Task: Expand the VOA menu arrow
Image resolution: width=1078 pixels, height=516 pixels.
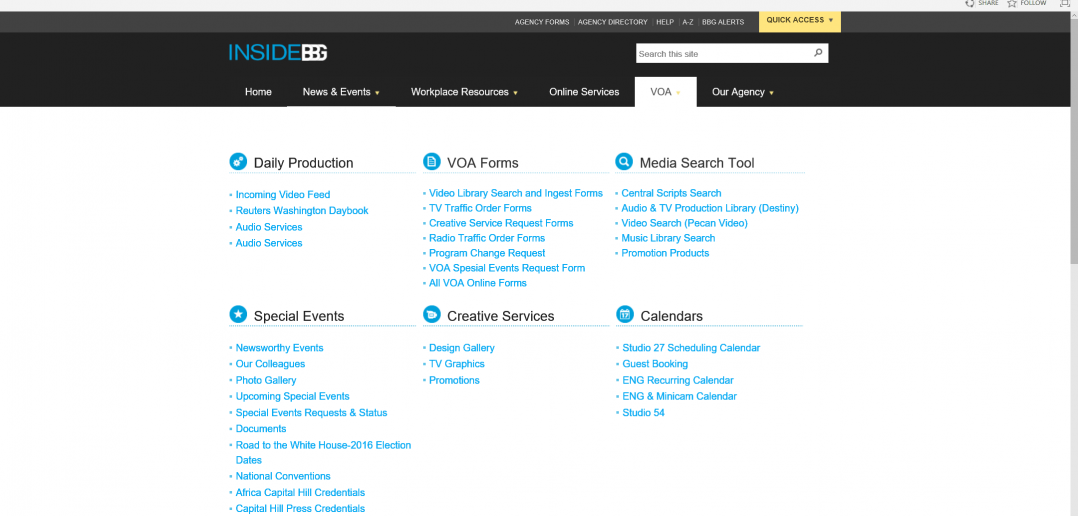Action: pos(678,93)
